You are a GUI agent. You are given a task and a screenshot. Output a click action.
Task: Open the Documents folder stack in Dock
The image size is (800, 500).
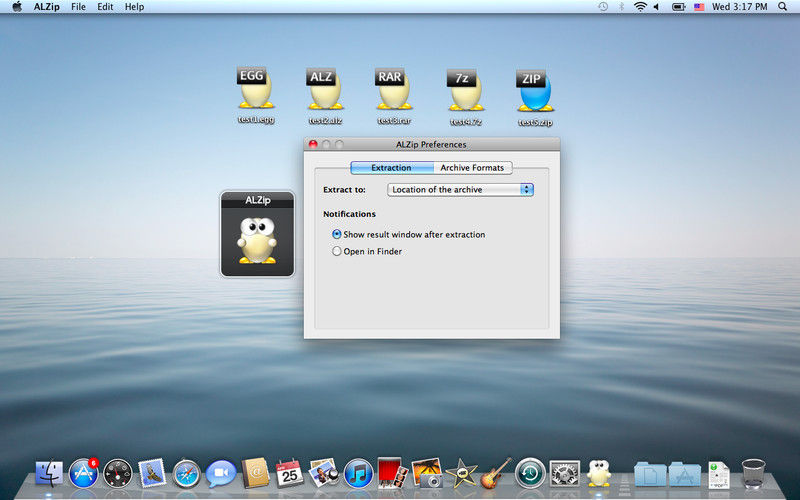(x=649, y=473)
